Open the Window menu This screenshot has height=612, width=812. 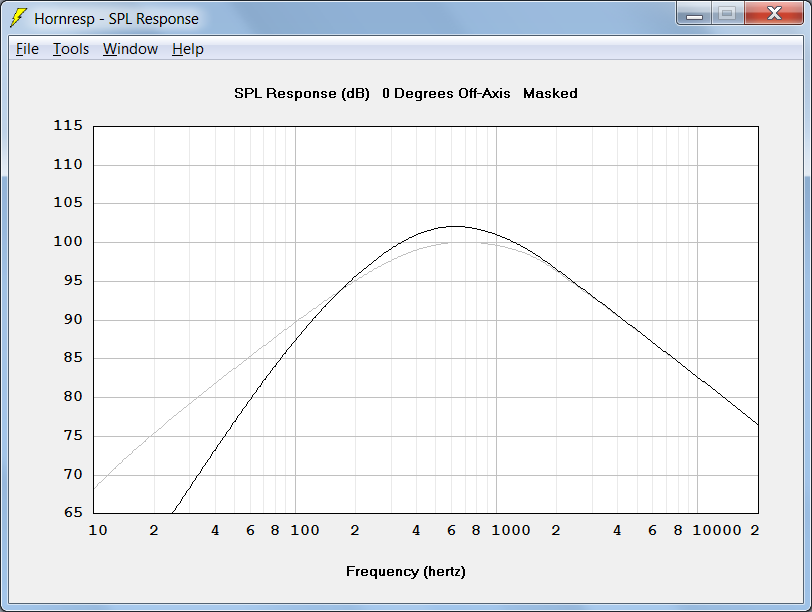(x=130, y=49)
